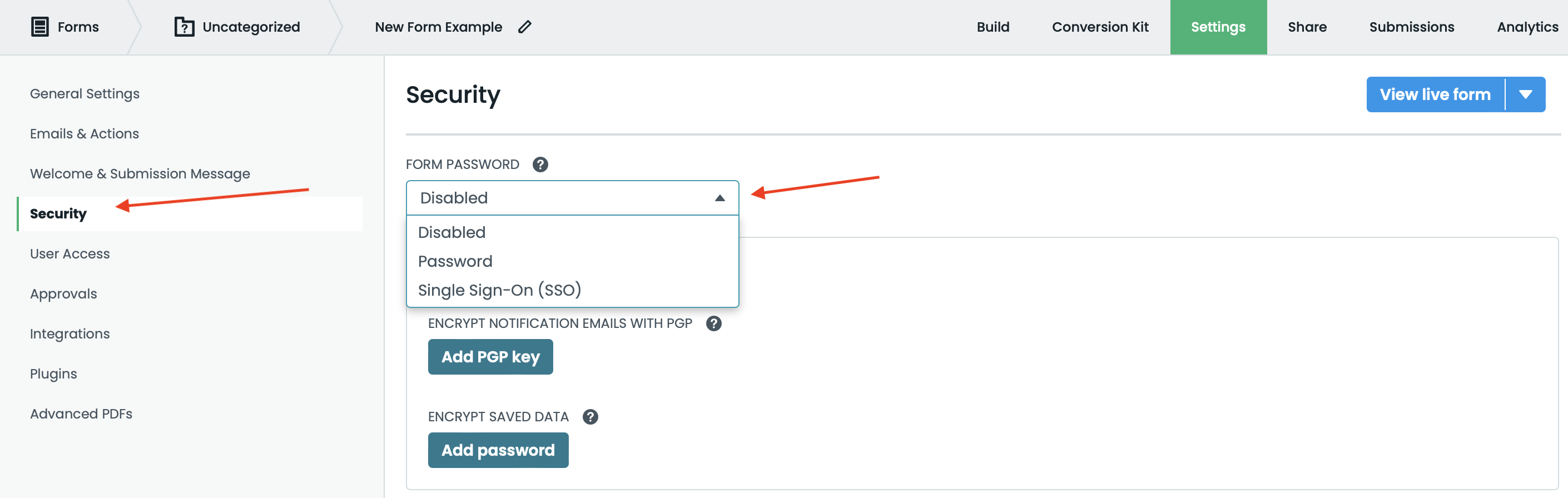The height and width of the screenshot is (498, 1568).
Task: Click the Add password button
Action: tap(497, 450)
